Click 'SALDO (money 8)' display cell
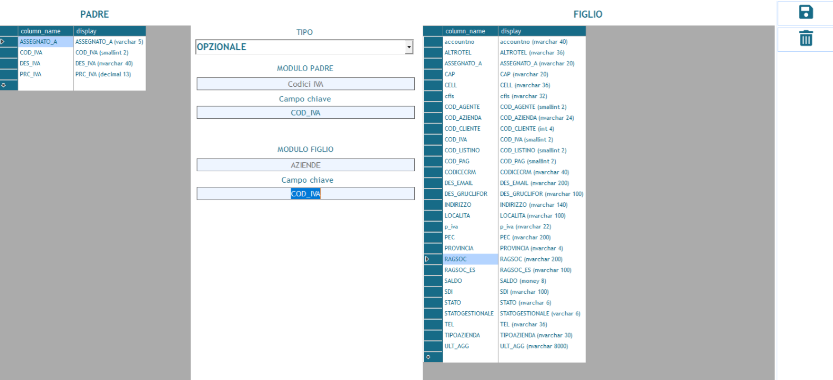 click(x=542, y=281)
